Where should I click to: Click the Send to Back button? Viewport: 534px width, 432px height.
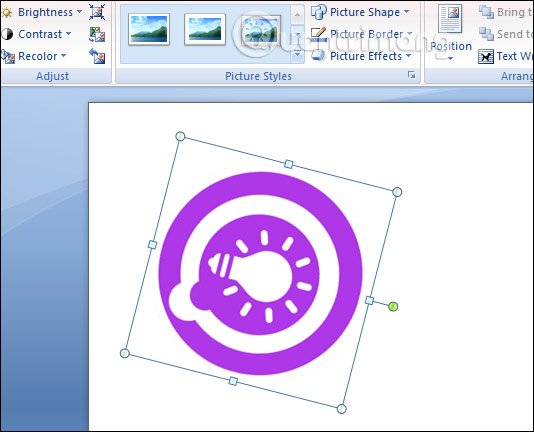pyautogui.click(x=506, y=34)
